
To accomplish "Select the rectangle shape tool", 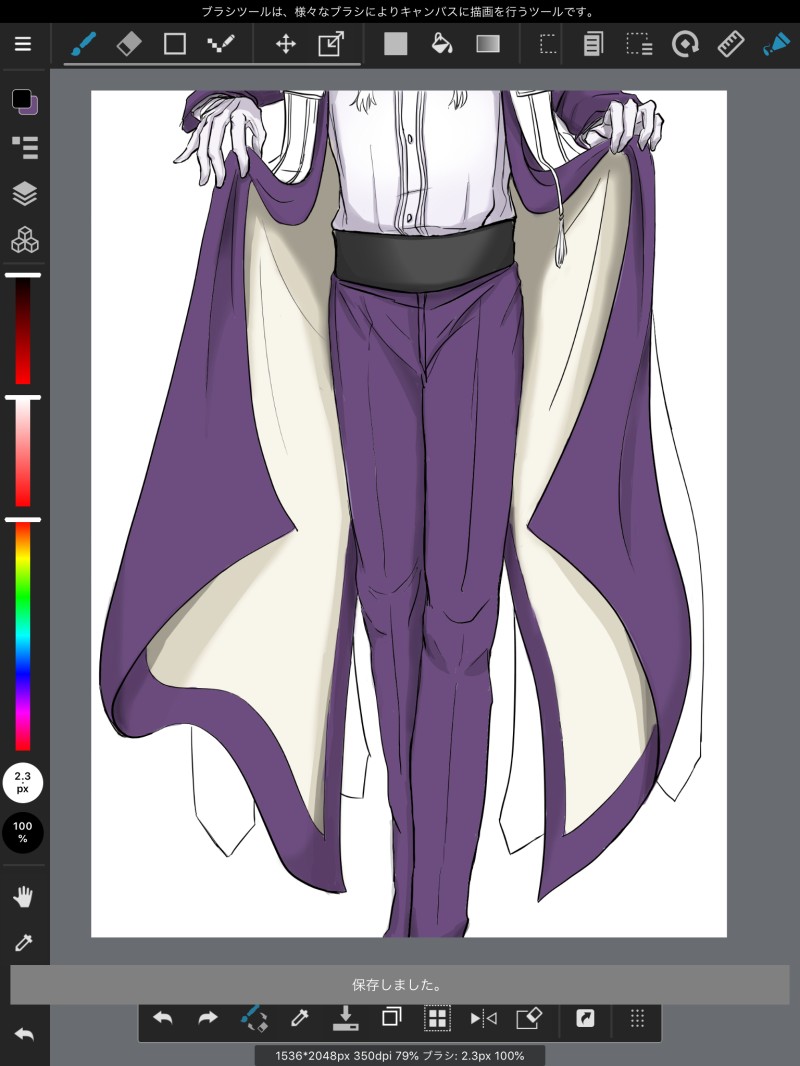I will (175, 44).
